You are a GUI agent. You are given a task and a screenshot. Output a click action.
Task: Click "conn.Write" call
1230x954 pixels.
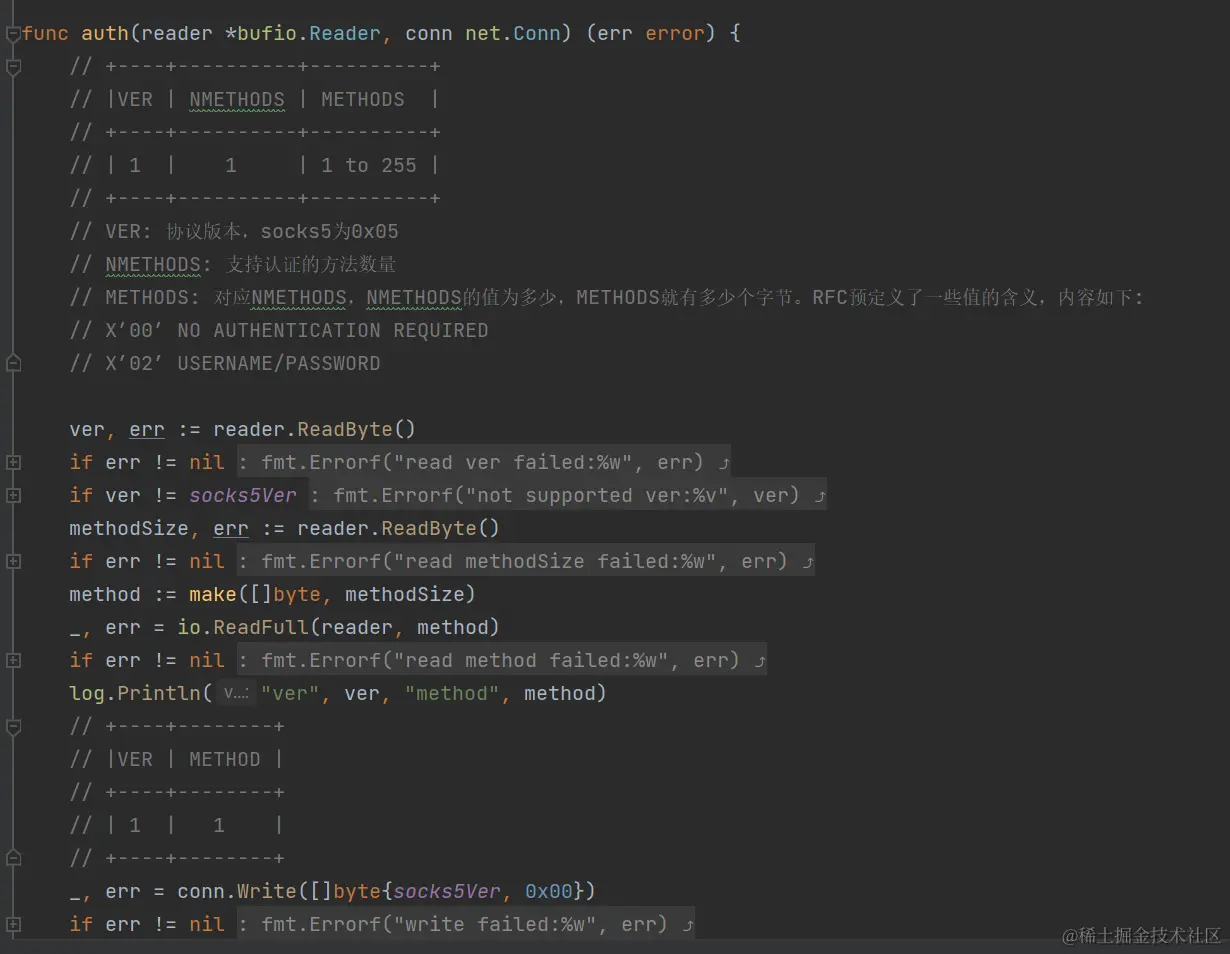[237, 891]
